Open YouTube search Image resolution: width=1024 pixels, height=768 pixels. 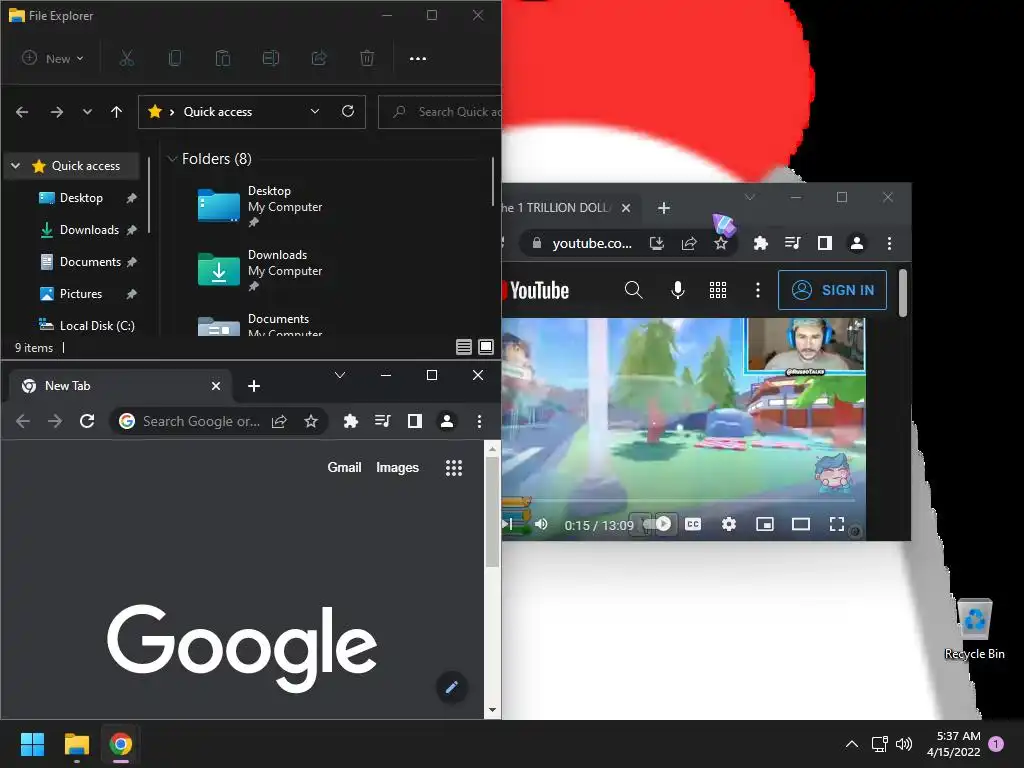click(x=633, y=290)
